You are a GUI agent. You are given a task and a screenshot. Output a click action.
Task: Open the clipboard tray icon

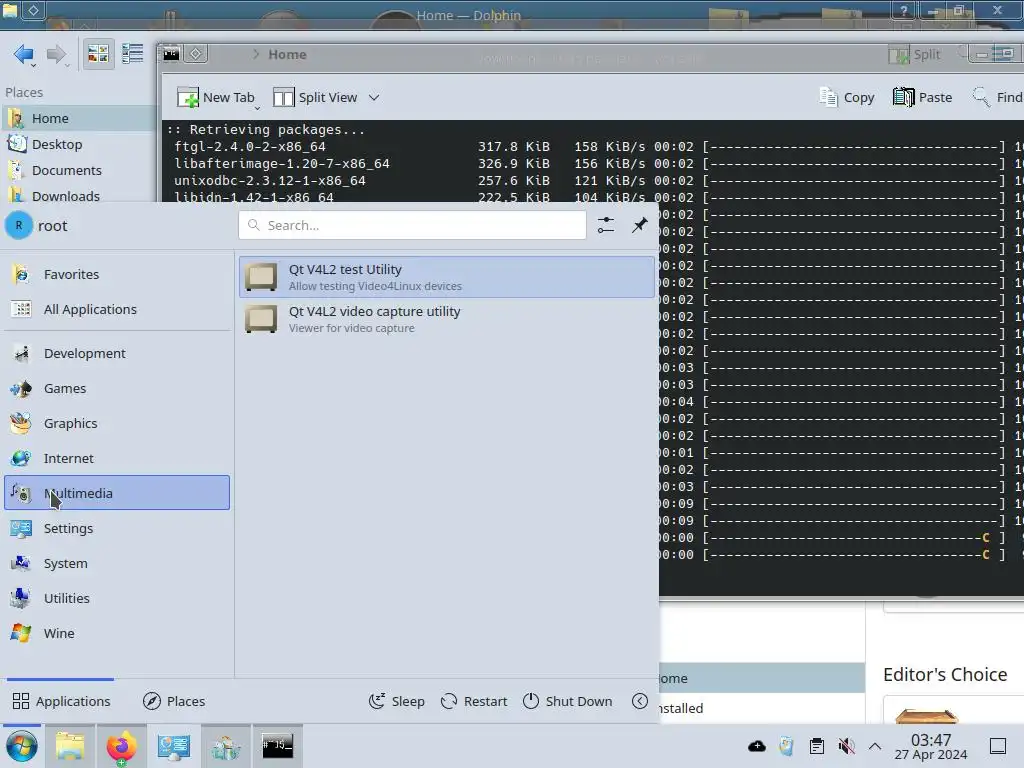point(816,746)
